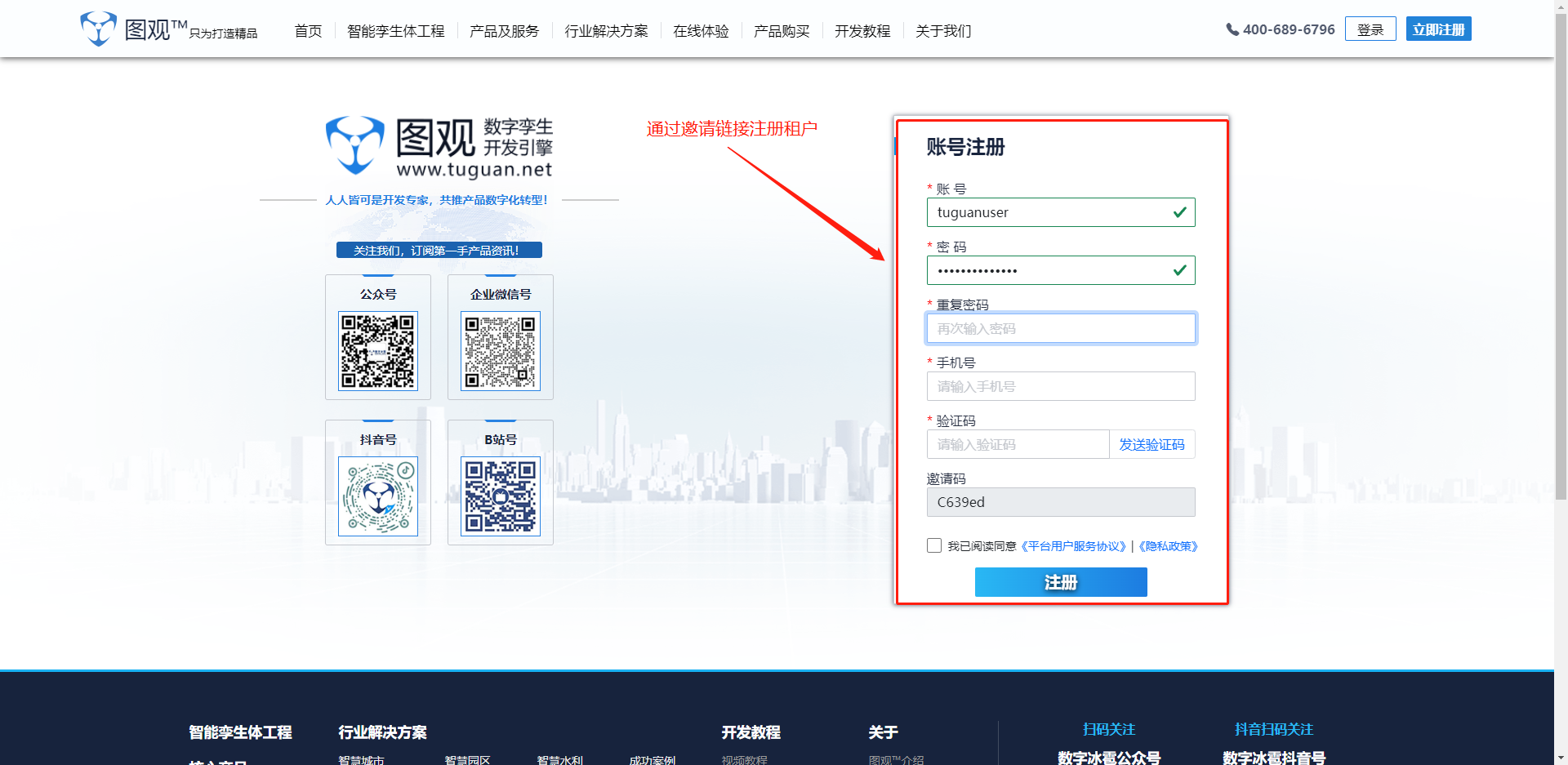This screenshot has width=1568, height=765.
Task: Open the 产品购买 menu item
Action: [x=782, y=31]
